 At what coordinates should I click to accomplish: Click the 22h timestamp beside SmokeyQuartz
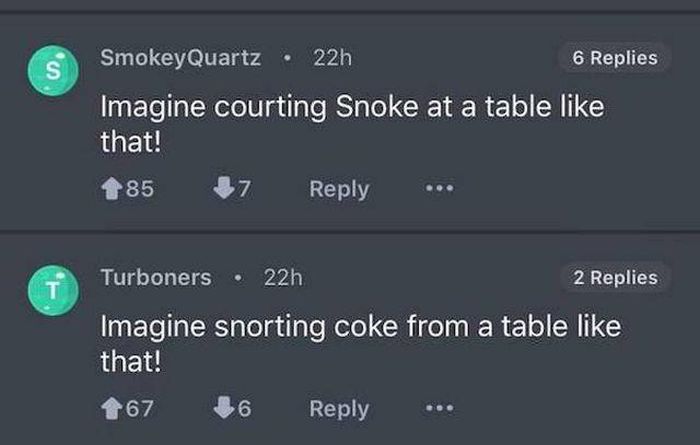pyautogui.click(x=332, y=58)
